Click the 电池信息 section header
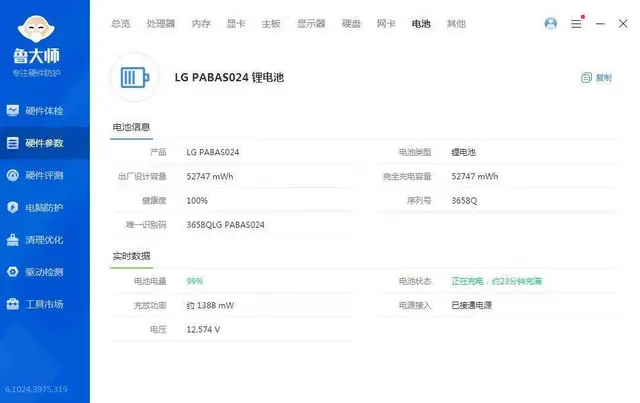Screen dimensions: 640x403 point(131,127)
